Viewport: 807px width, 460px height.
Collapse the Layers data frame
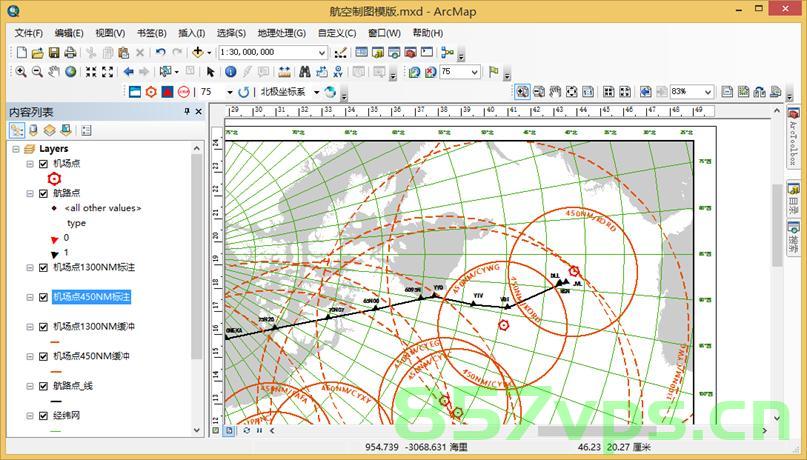16,149
